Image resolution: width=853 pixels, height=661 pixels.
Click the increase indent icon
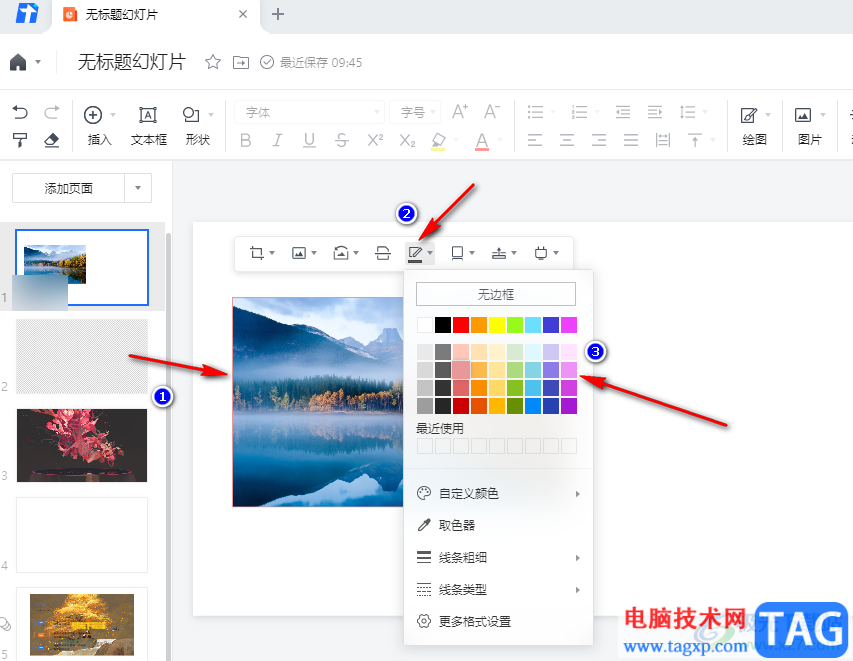655,113
